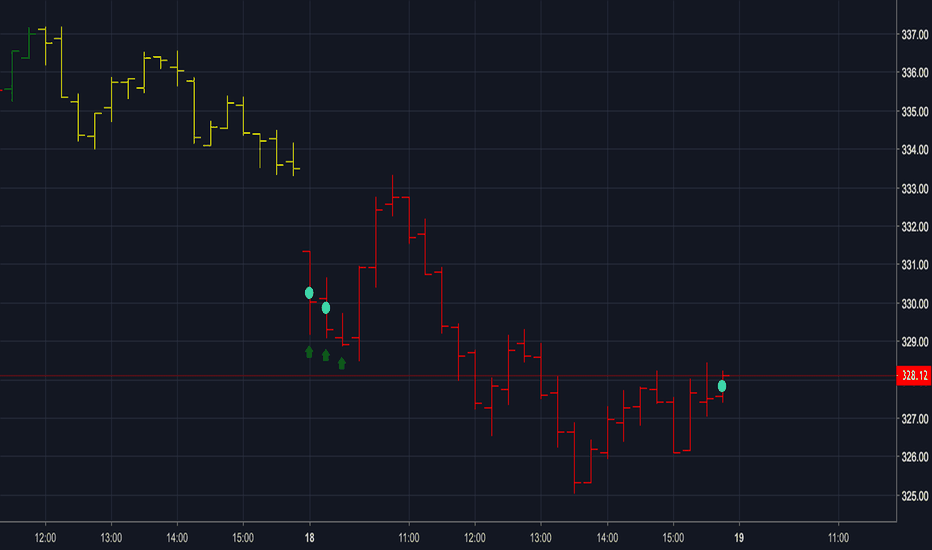932x550 pixels.
Task: Click the 11:00 label after date 19
Action: pos(839,538)
